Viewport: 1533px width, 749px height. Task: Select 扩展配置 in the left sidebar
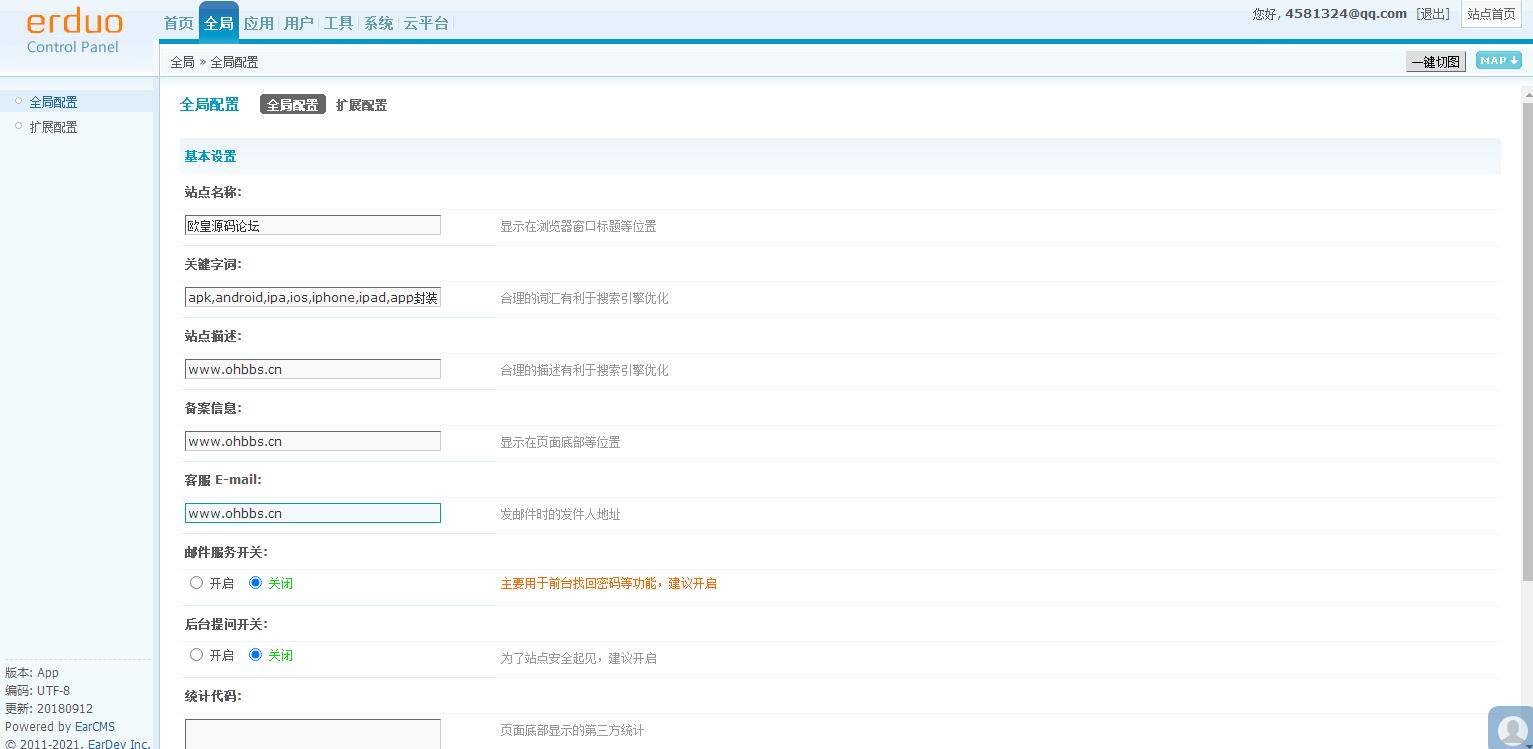tap(53, 127)
